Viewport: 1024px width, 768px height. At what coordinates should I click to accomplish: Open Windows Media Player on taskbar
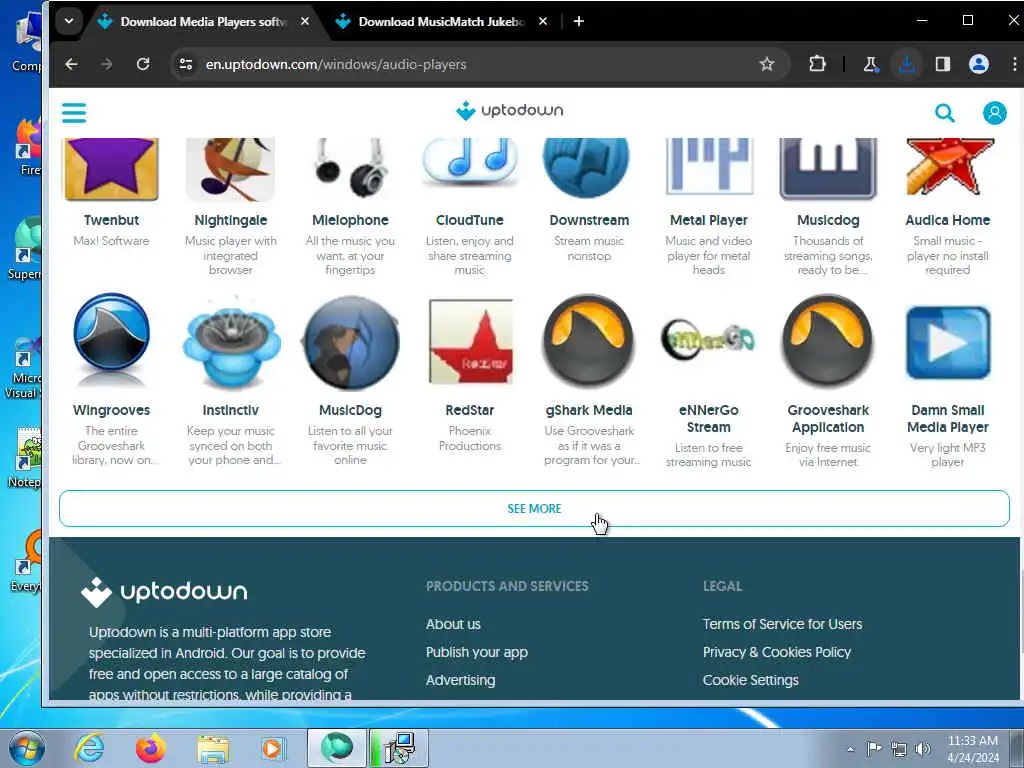point(272,748)
